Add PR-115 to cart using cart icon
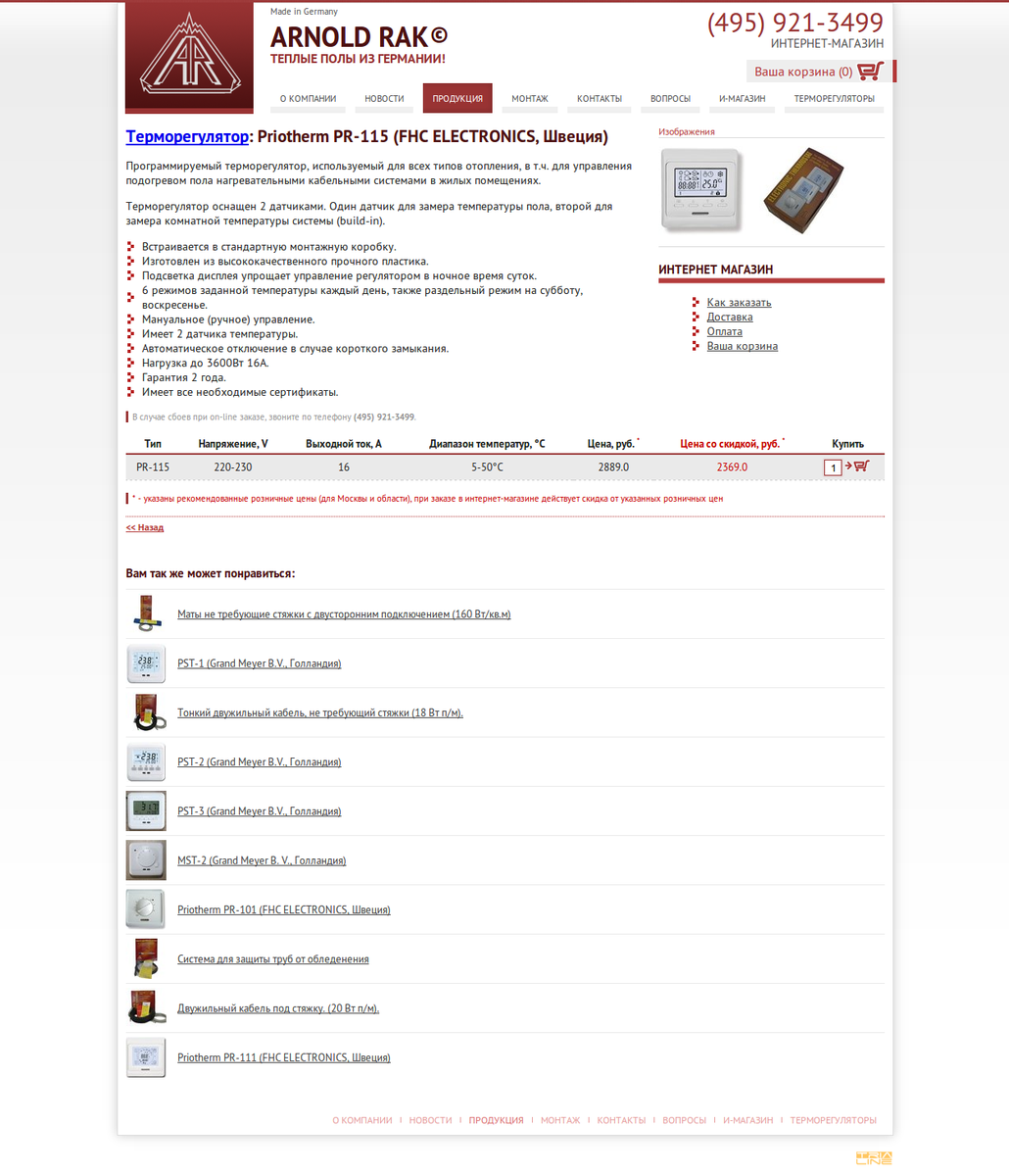 tap(860, 466)
